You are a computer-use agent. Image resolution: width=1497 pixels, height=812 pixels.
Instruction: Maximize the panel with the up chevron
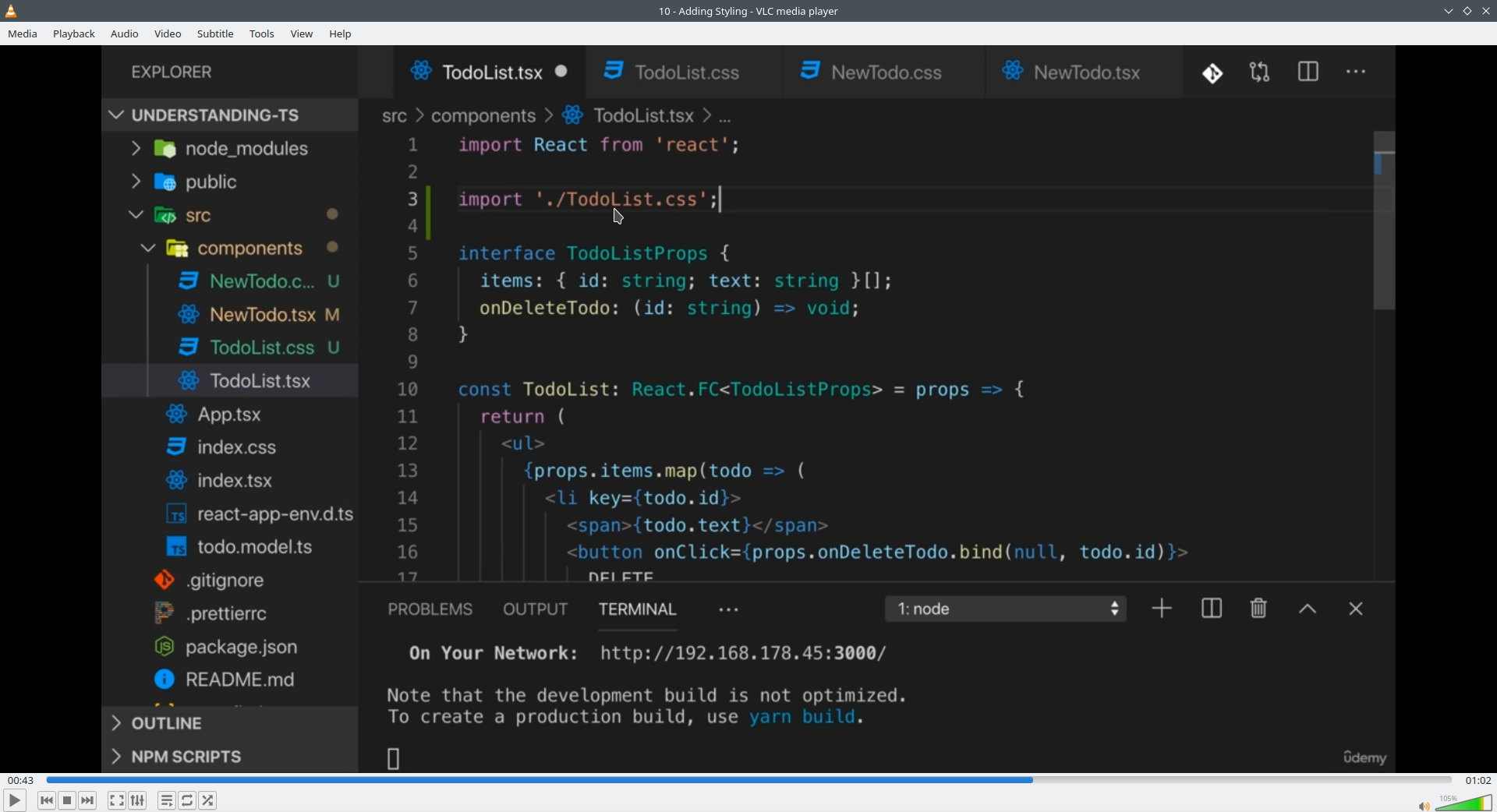coord(1308,609)
